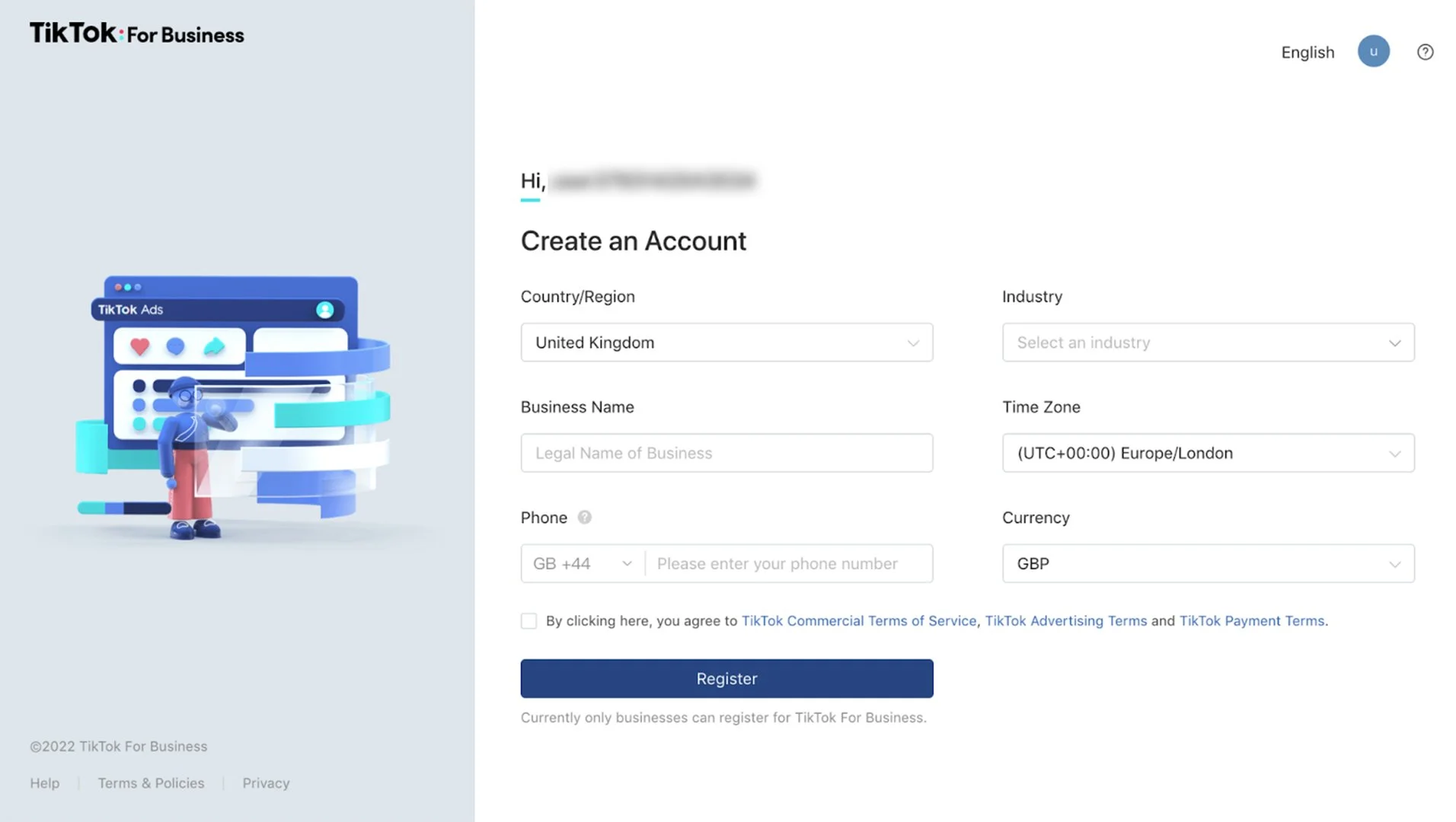Click the Time Zone chevron arrow
This screenshot has width=1456, height=822.
coord(1394,454)
